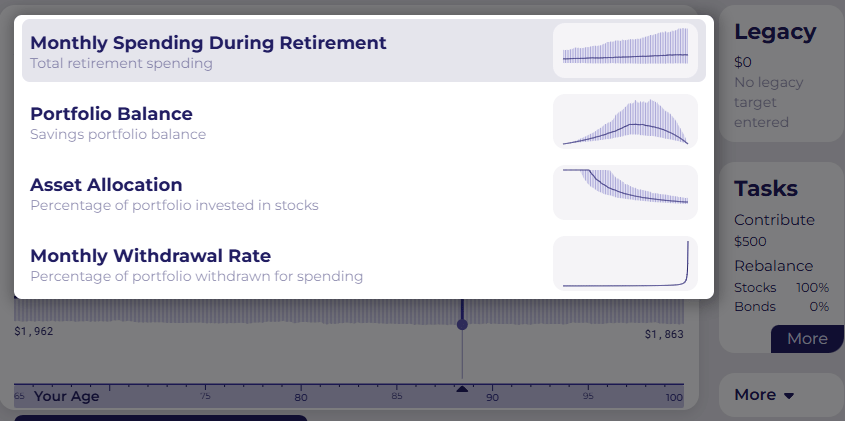Click the Stocks 100% allocation row
845x421 pixels.
[x=781, y=288]
